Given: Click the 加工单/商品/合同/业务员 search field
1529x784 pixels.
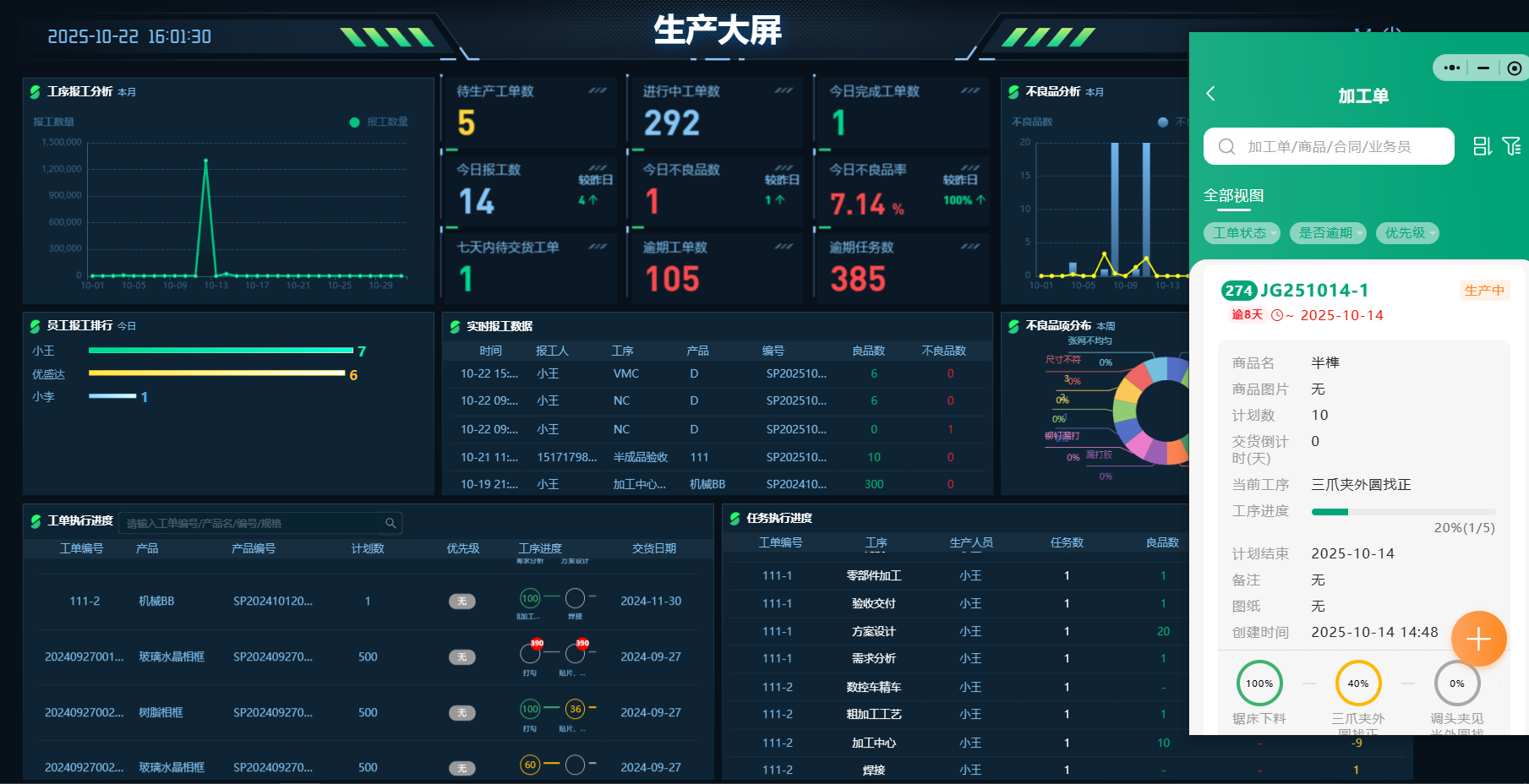Looking at the screenshot, I should tap(1329, 146).
